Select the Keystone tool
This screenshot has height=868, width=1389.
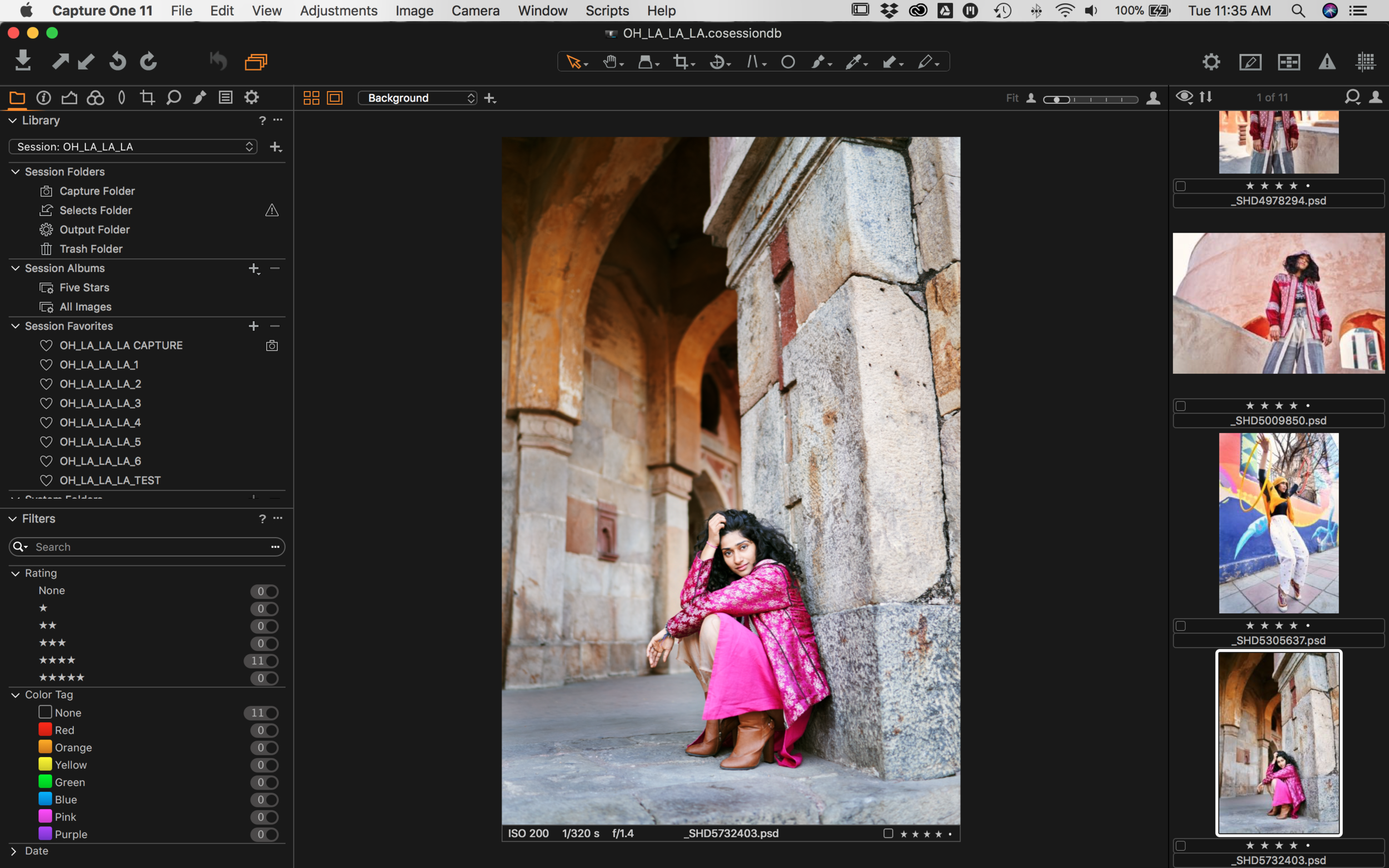pyautogui.click(x=756, y=62)
